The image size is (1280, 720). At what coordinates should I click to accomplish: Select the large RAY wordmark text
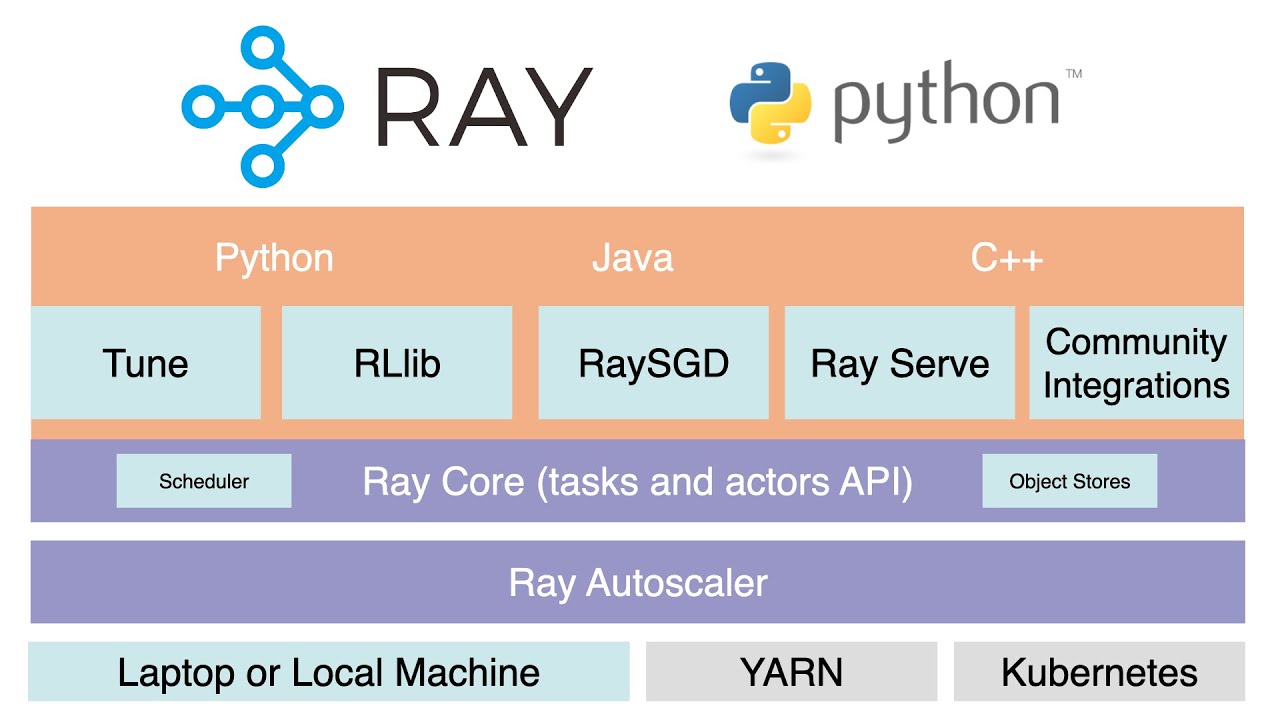coord(485,107)
